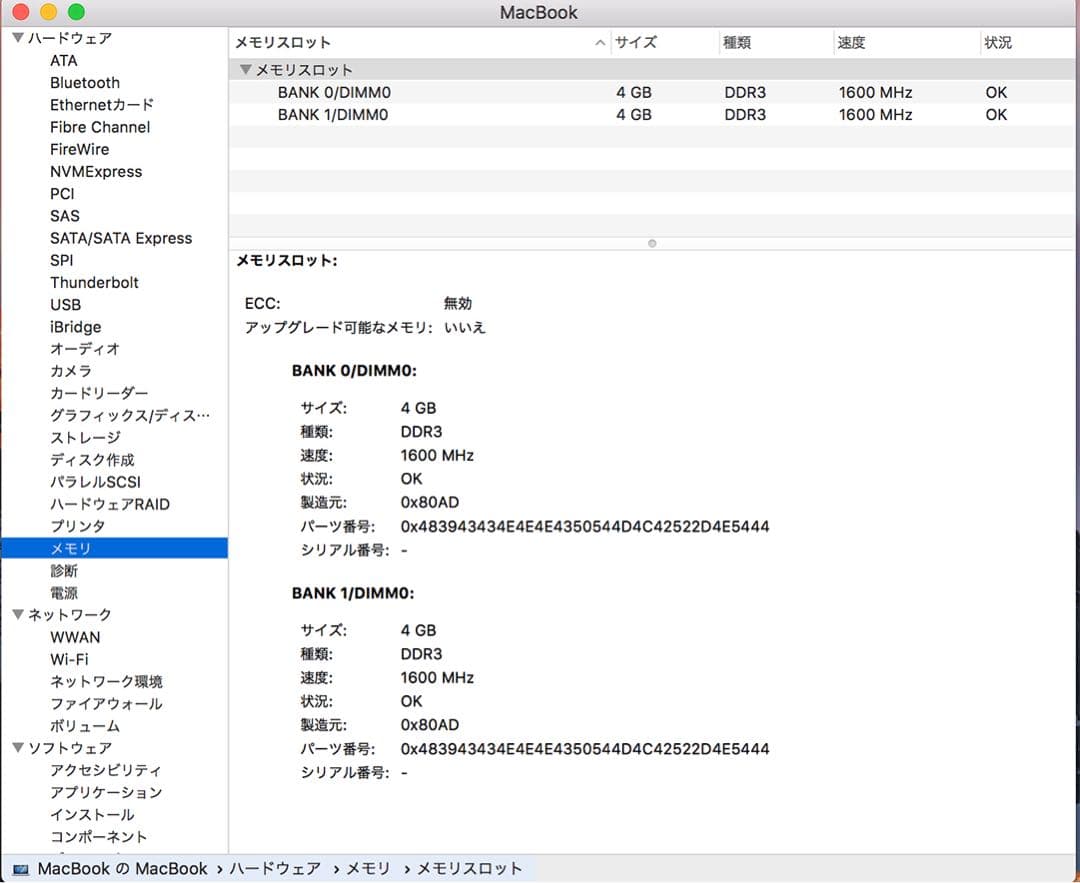Sort by 状況 column header
This screenshot has height=883, width=1080.
click(998, 43)
